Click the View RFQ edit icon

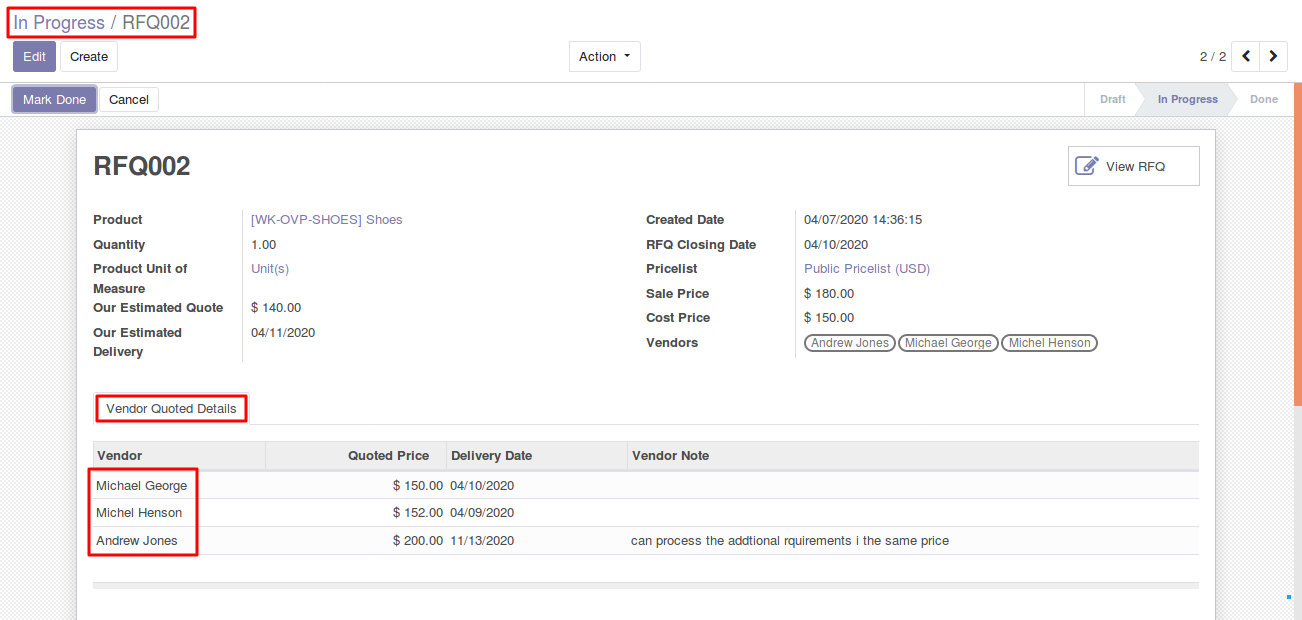point(1087,166)
